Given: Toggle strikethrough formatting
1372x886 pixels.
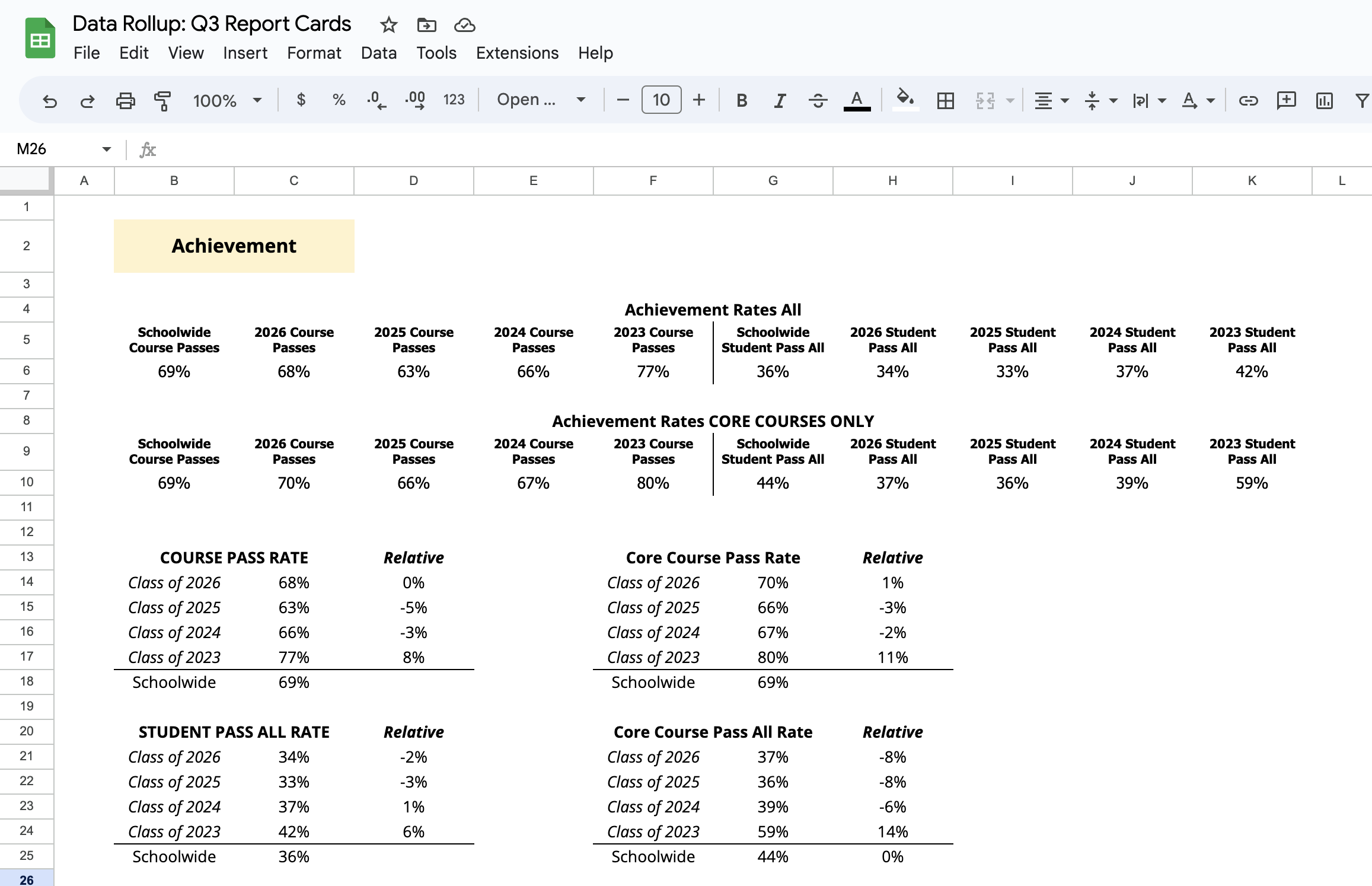Looking at the screenshot, I should [818, 101].
